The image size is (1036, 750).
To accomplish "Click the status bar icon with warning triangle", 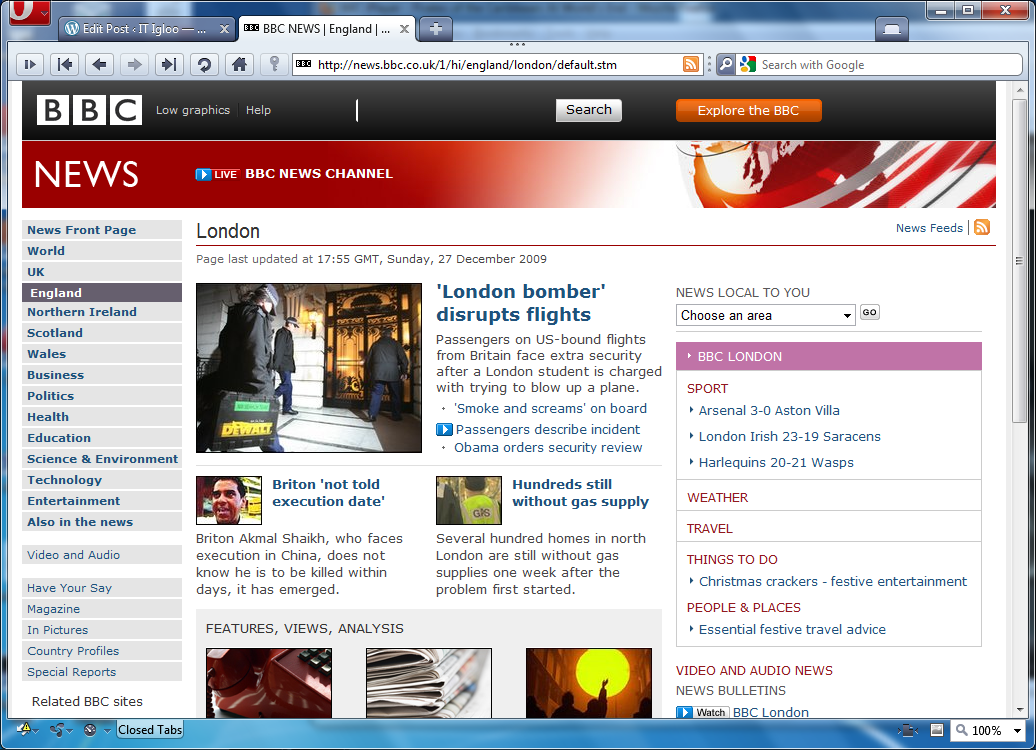I will pyautogui.click(x=23, y=730).
